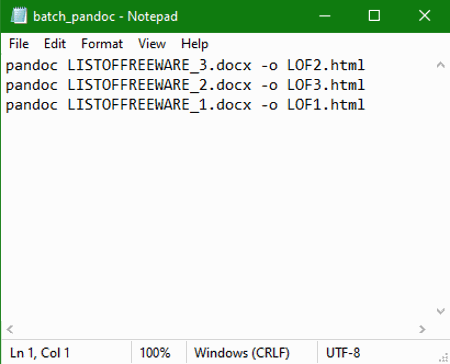The width and height of the screenshot is (450, 364).
Task: Open the File menu
Action: click(x=19, y=44)
